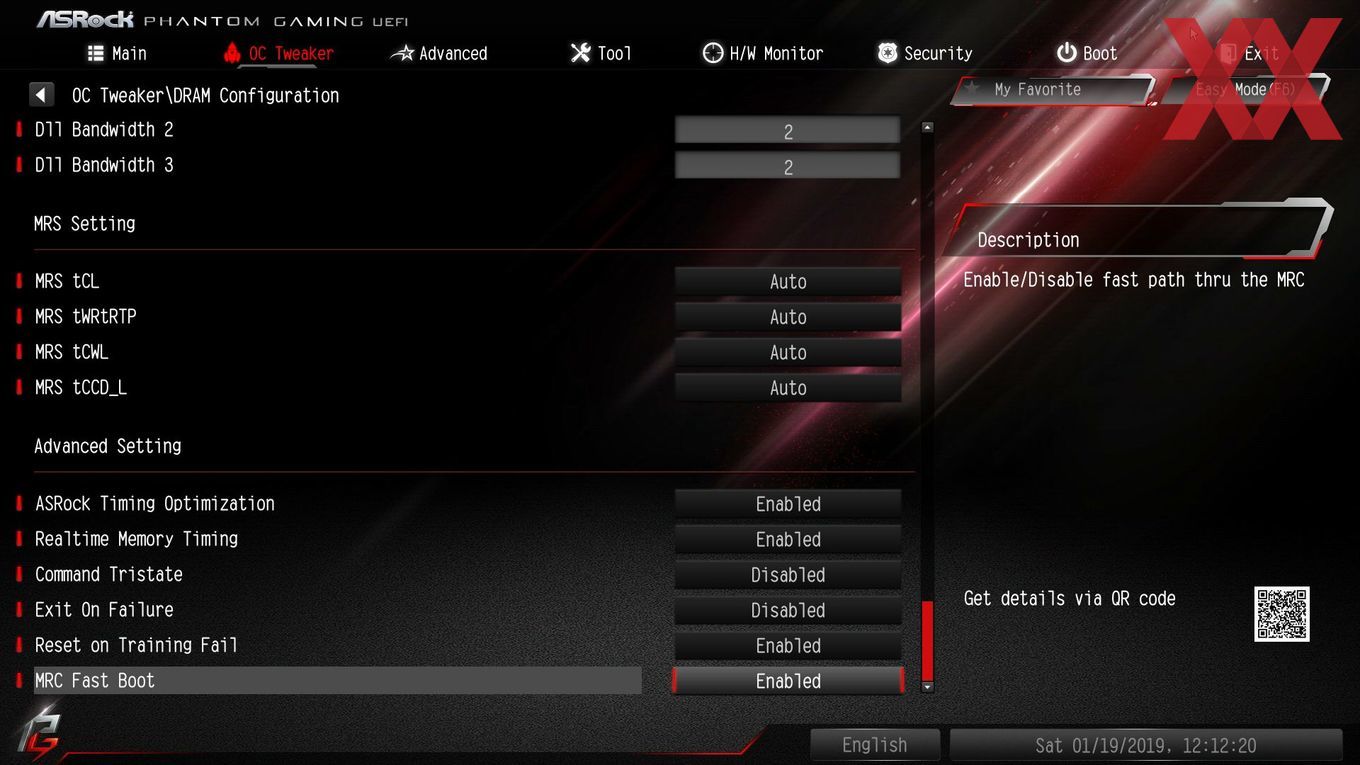The height and width of the screenshot is (765, 1360).
Task: Click the Dll Bandwidth 2 value field
Action: pyautogui.click(x=788, y=131)
